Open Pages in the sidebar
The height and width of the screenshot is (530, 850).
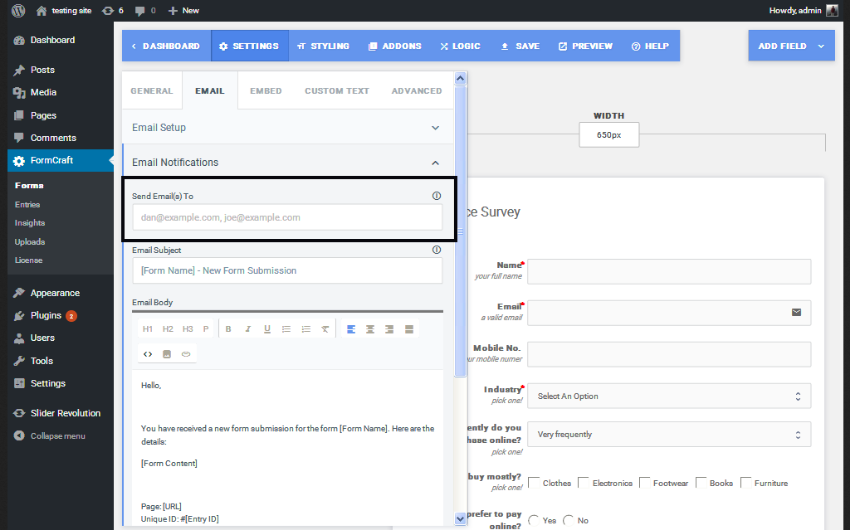click(43, 115)
